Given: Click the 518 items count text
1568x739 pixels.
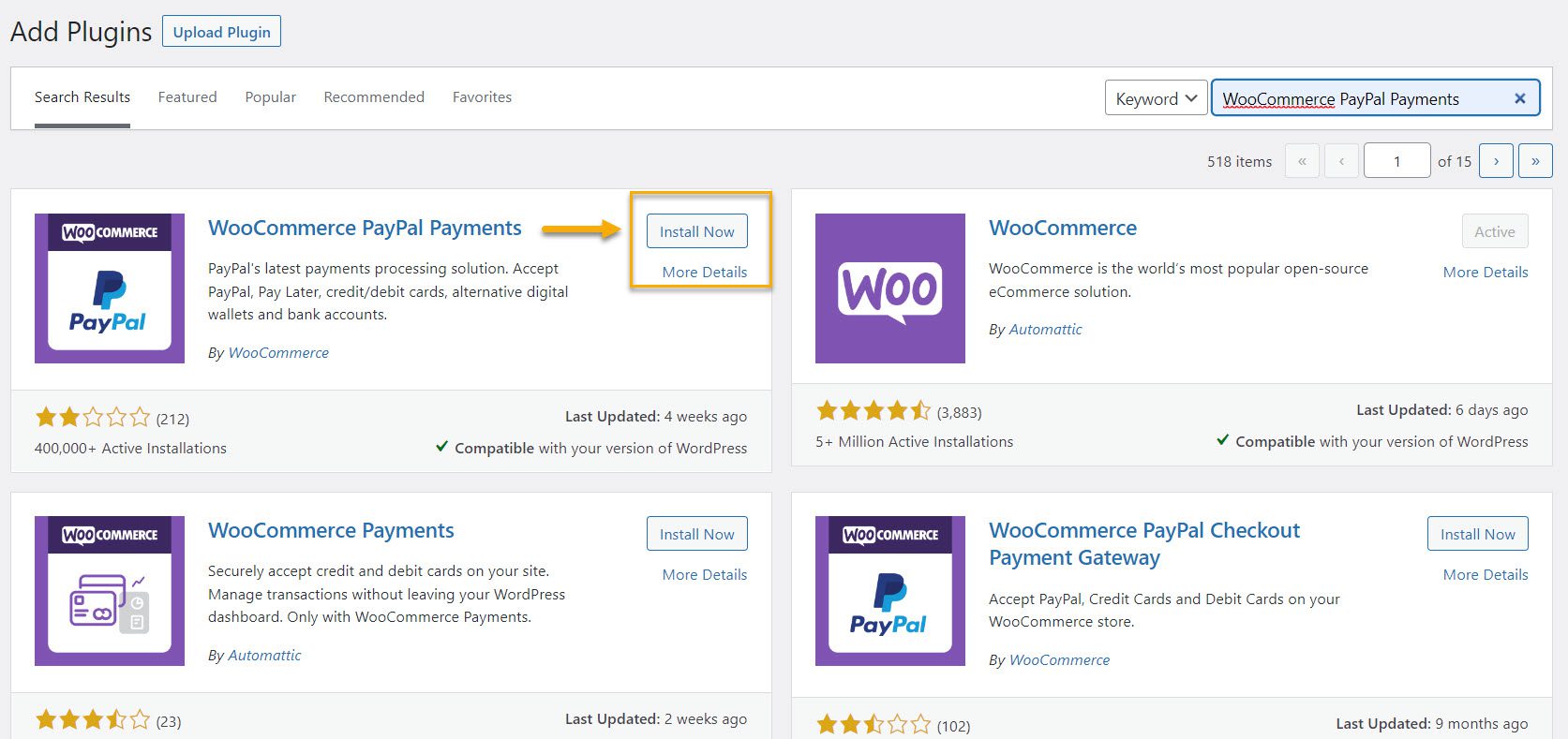Looking at the screenshot, I should pos(1239,161).
